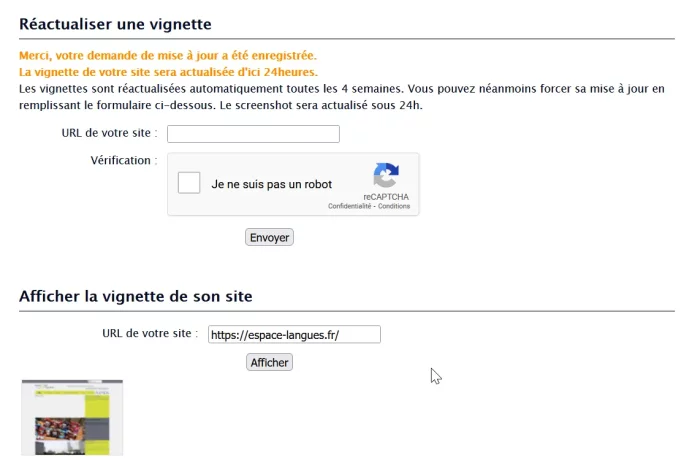Image resolution: width=700 pixels, height=472 pixels.
Task: Focus the empty URL field under Réactualiser
Action: 253,134
